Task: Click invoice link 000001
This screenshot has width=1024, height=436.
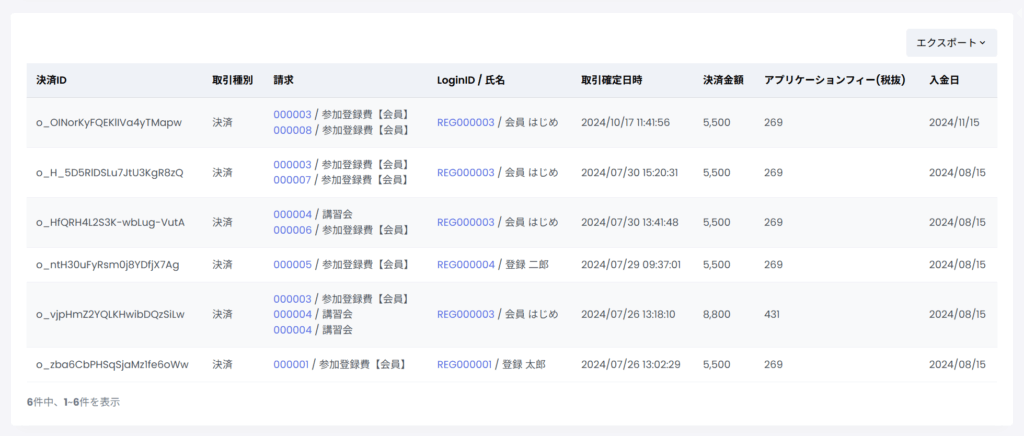Action: click(291, 365)
